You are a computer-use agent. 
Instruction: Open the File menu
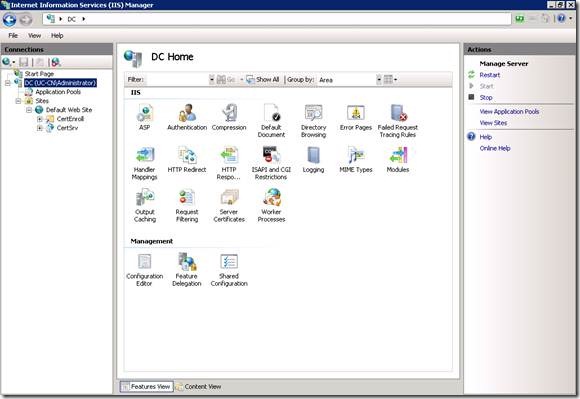pyautogui.click(x=13, y=35)
